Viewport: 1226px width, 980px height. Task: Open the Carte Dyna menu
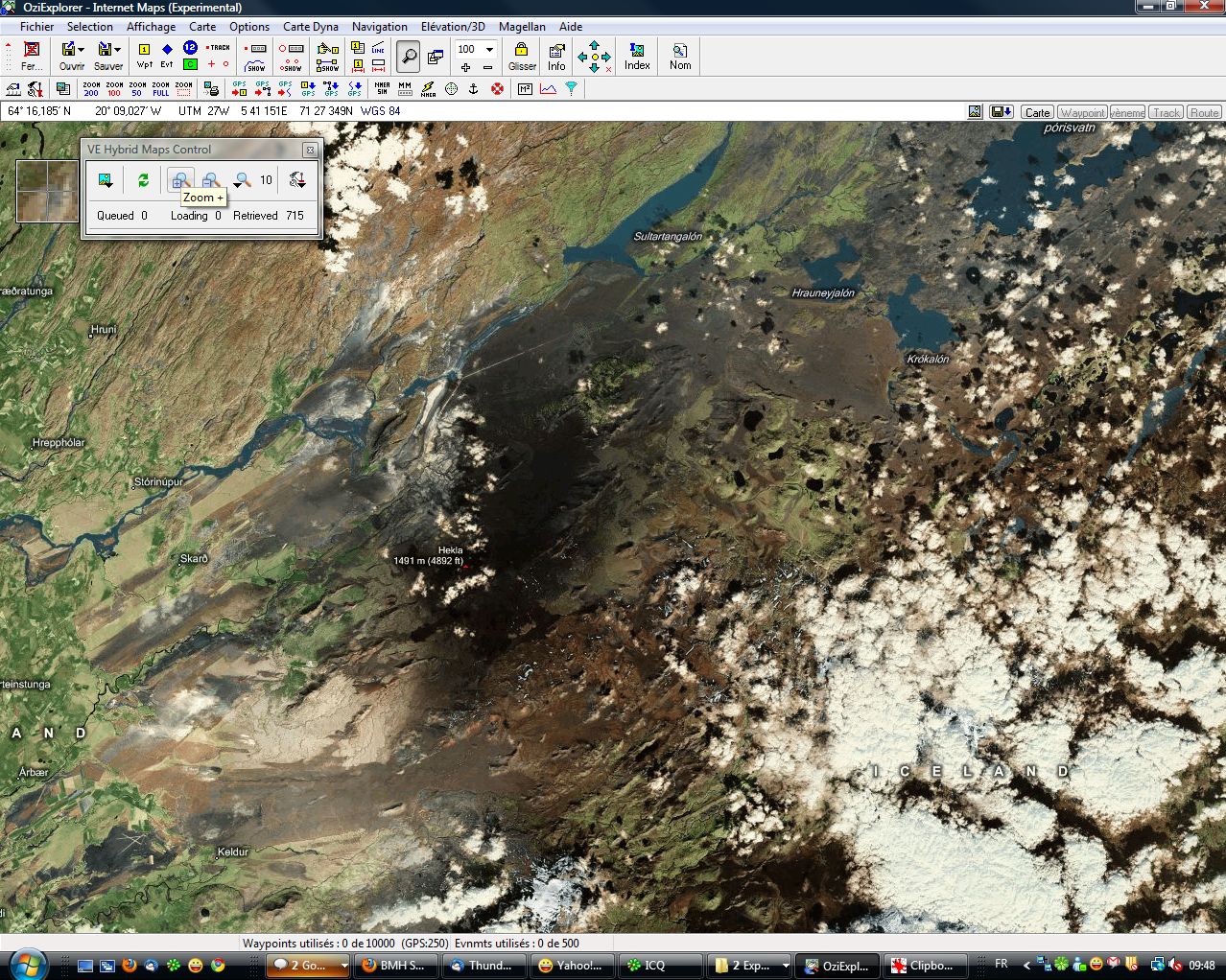point(310,27)
